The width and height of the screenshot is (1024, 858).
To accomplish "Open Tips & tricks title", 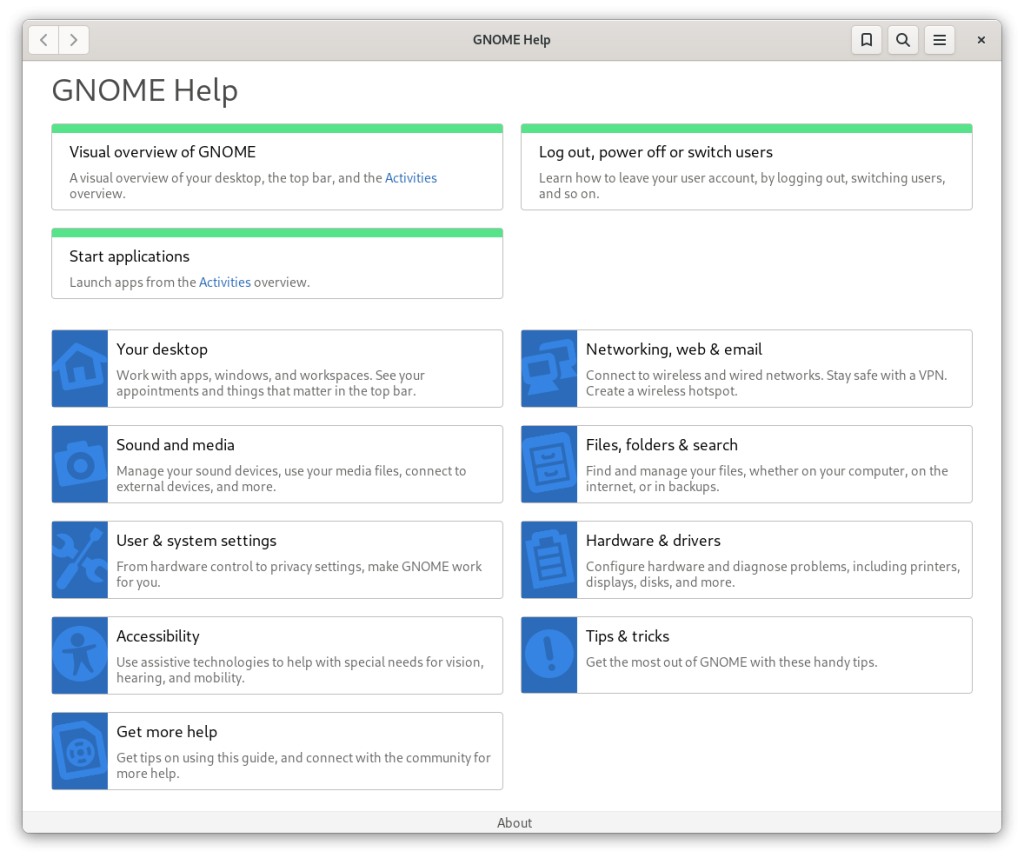I will (628, 636).
